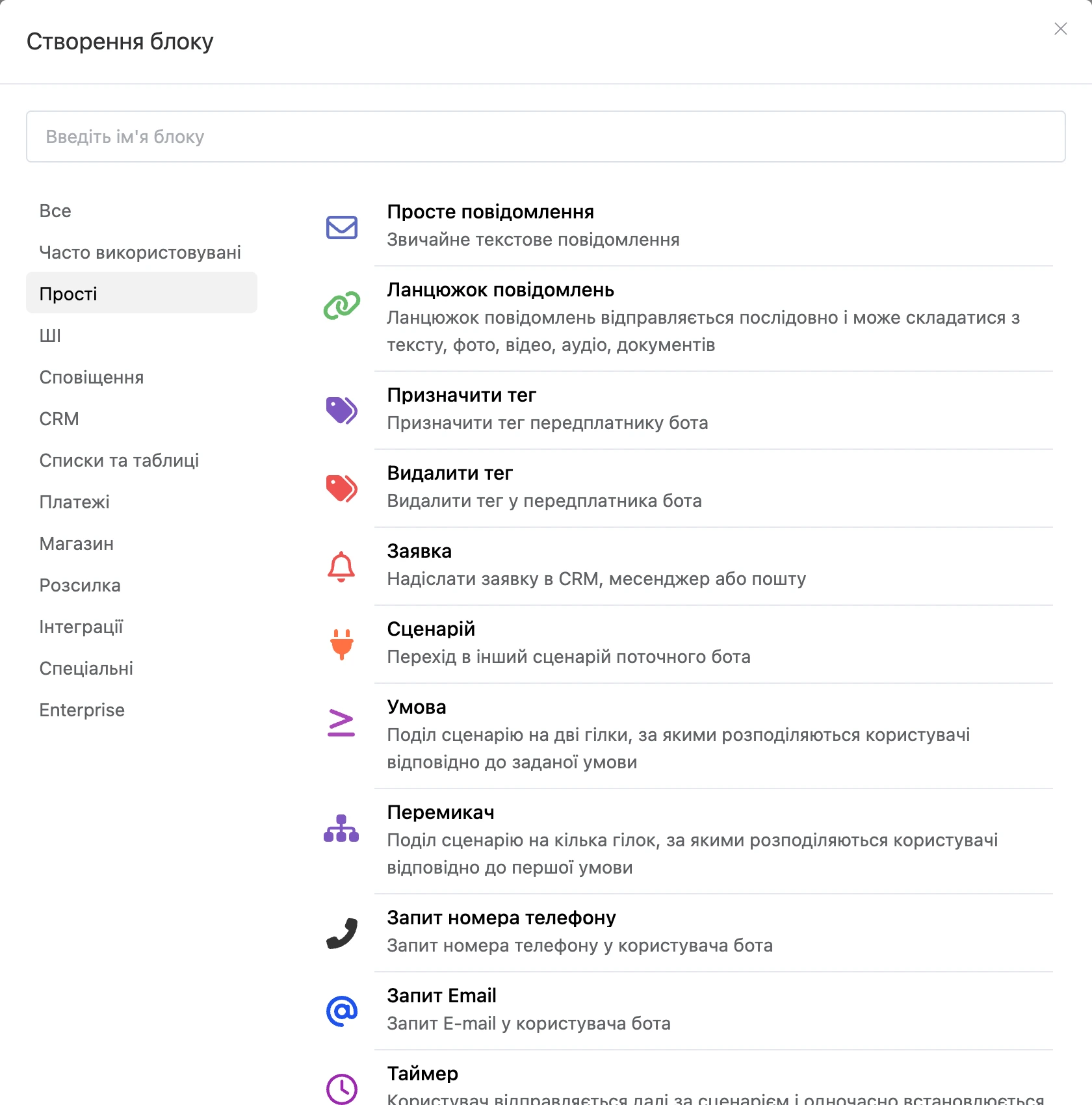Click the blue at-sign Email icon
Screen dimensions: 1092x1105
click(341, 1011)
